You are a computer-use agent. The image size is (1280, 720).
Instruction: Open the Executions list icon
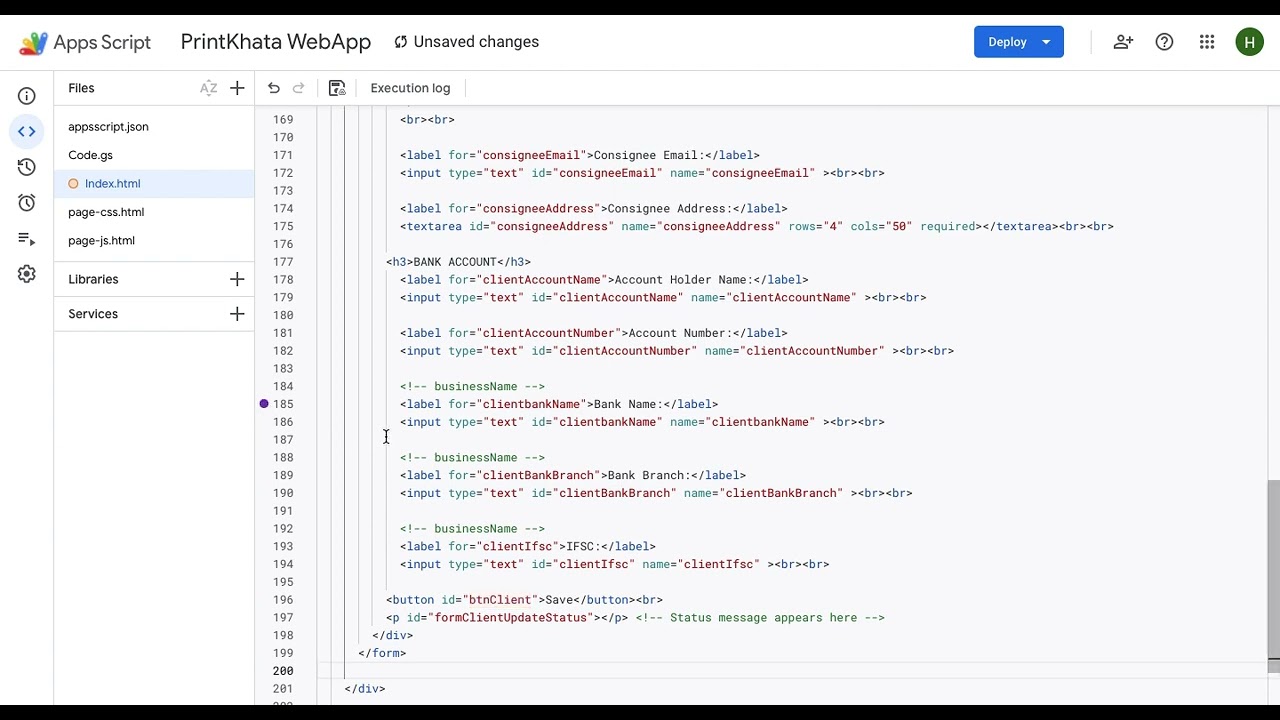(x=27, y=239)
